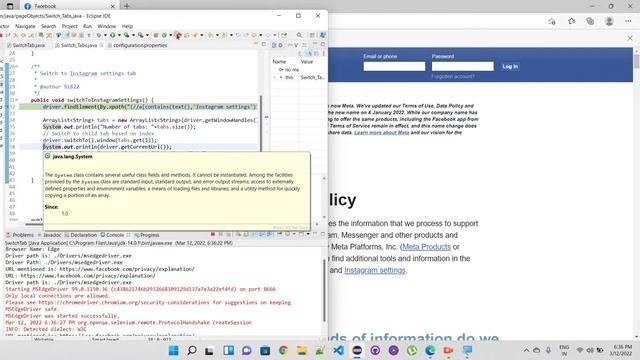Close the Switch_Tabs.java editor tab
Image resolution: width=640 pixels, height=360 pixels.
click(101, 45)
